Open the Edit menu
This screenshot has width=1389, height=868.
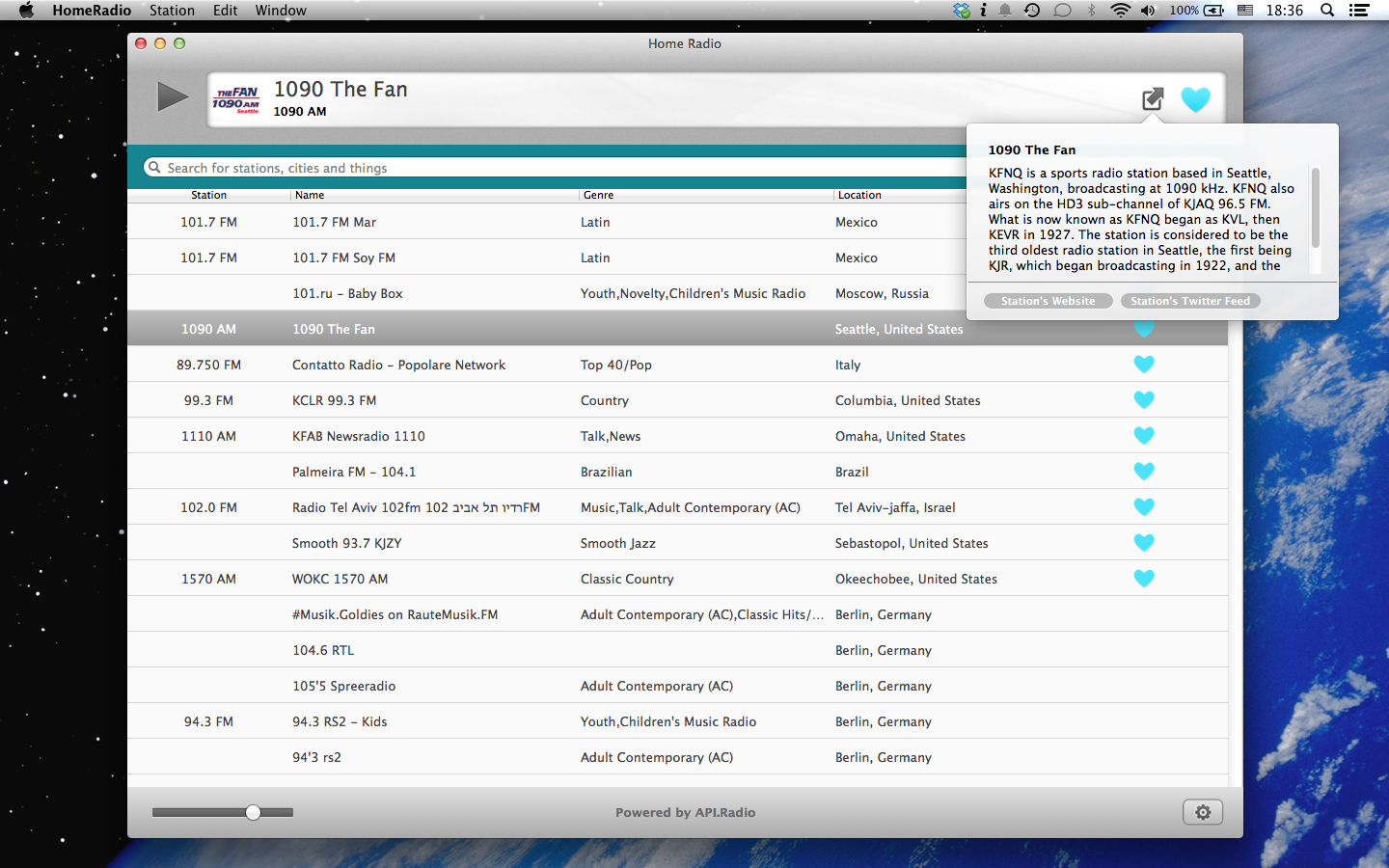click(x=225, y=11)
